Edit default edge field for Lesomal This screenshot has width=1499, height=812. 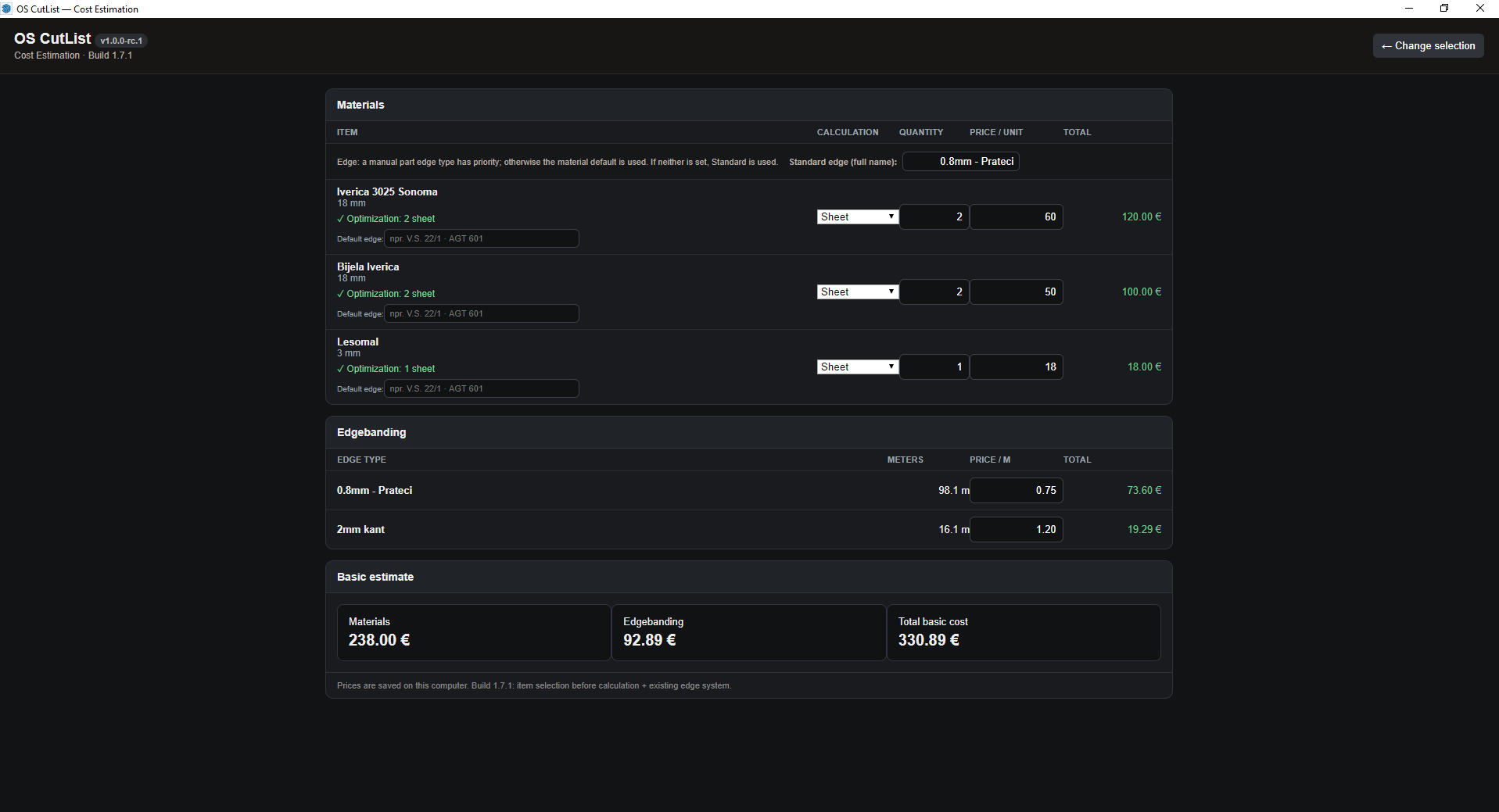pos(482,388)
